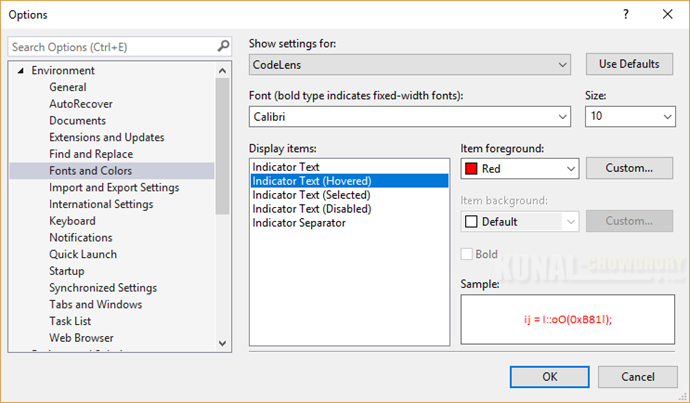
Task: Expand the Size dropdown
Action: [668, 117]
